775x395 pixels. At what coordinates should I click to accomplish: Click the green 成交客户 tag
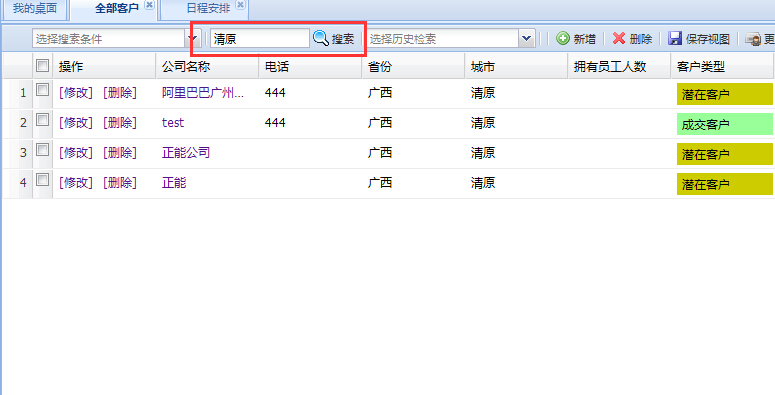725,124
